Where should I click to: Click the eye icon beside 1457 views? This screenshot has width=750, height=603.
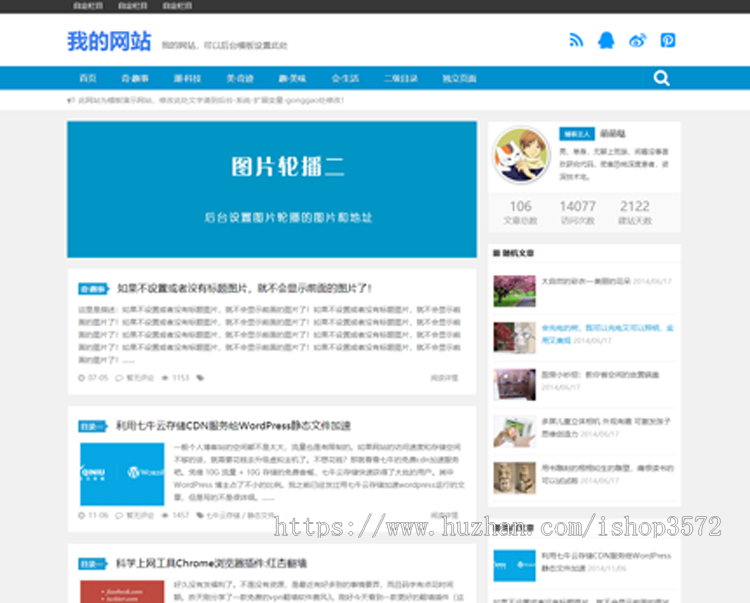(165, 515)
